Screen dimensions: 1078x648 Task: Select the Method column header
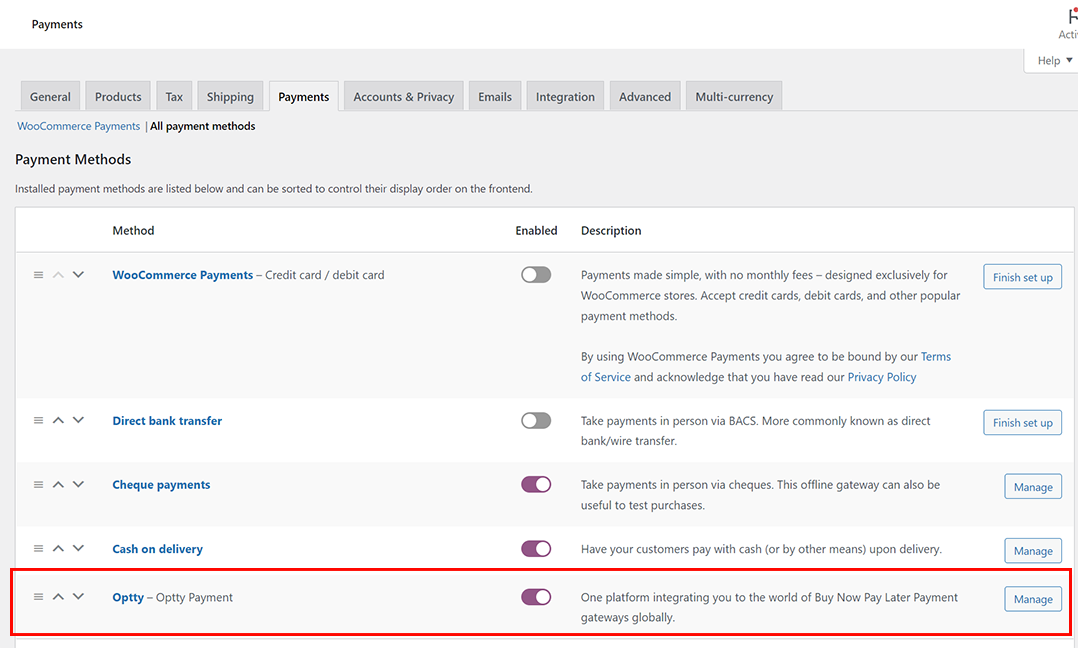133,231
